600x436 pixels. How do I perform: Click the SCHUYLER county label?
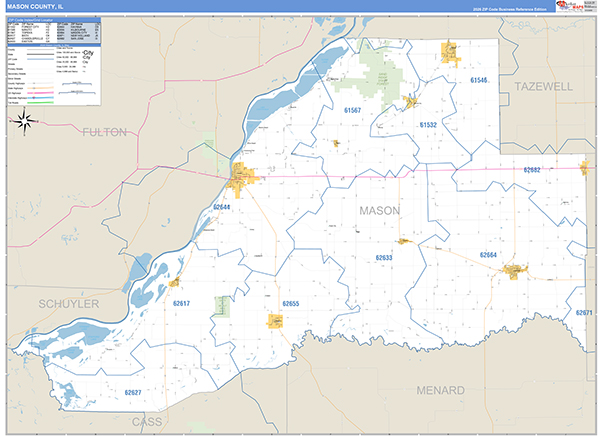68,303
